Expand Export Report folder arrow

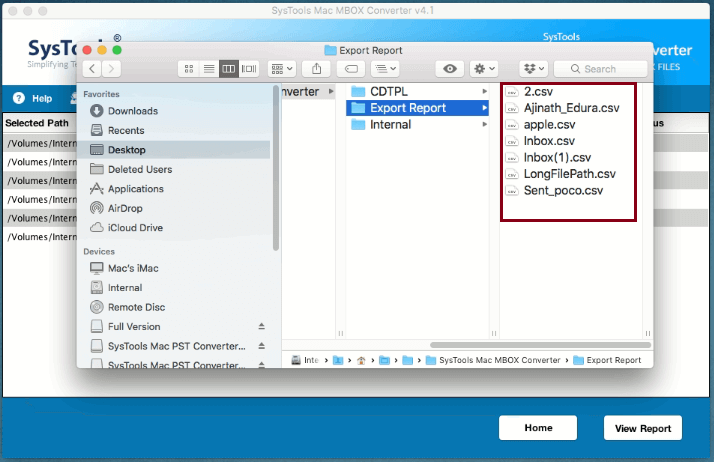click(x=484, y=108)
